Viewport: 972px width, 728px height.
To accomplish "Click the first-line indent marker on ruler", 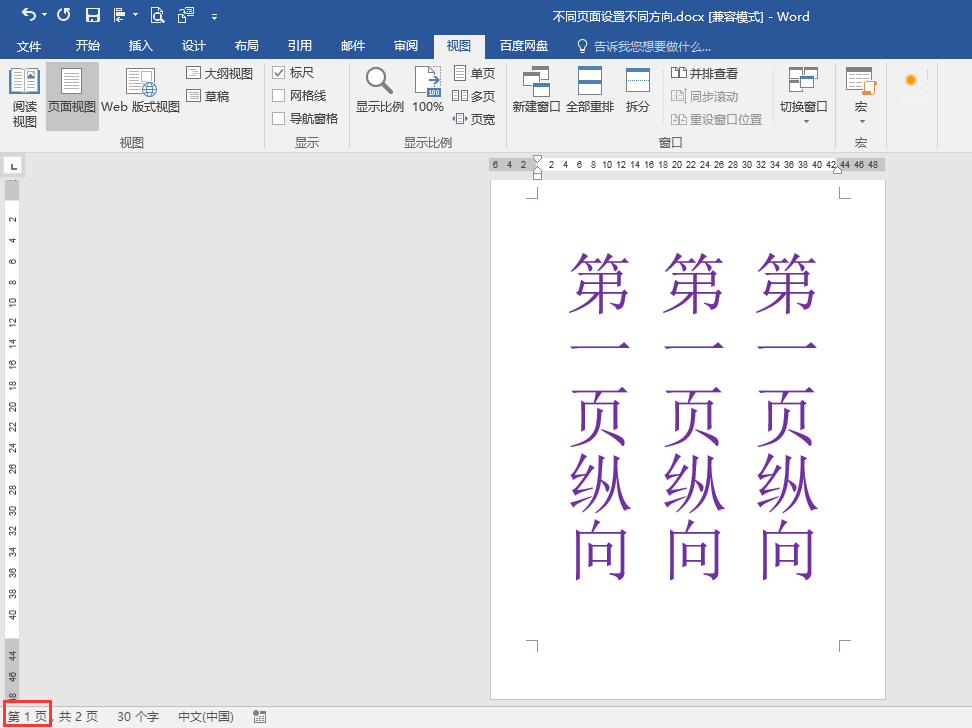I will tap(537, 160).
